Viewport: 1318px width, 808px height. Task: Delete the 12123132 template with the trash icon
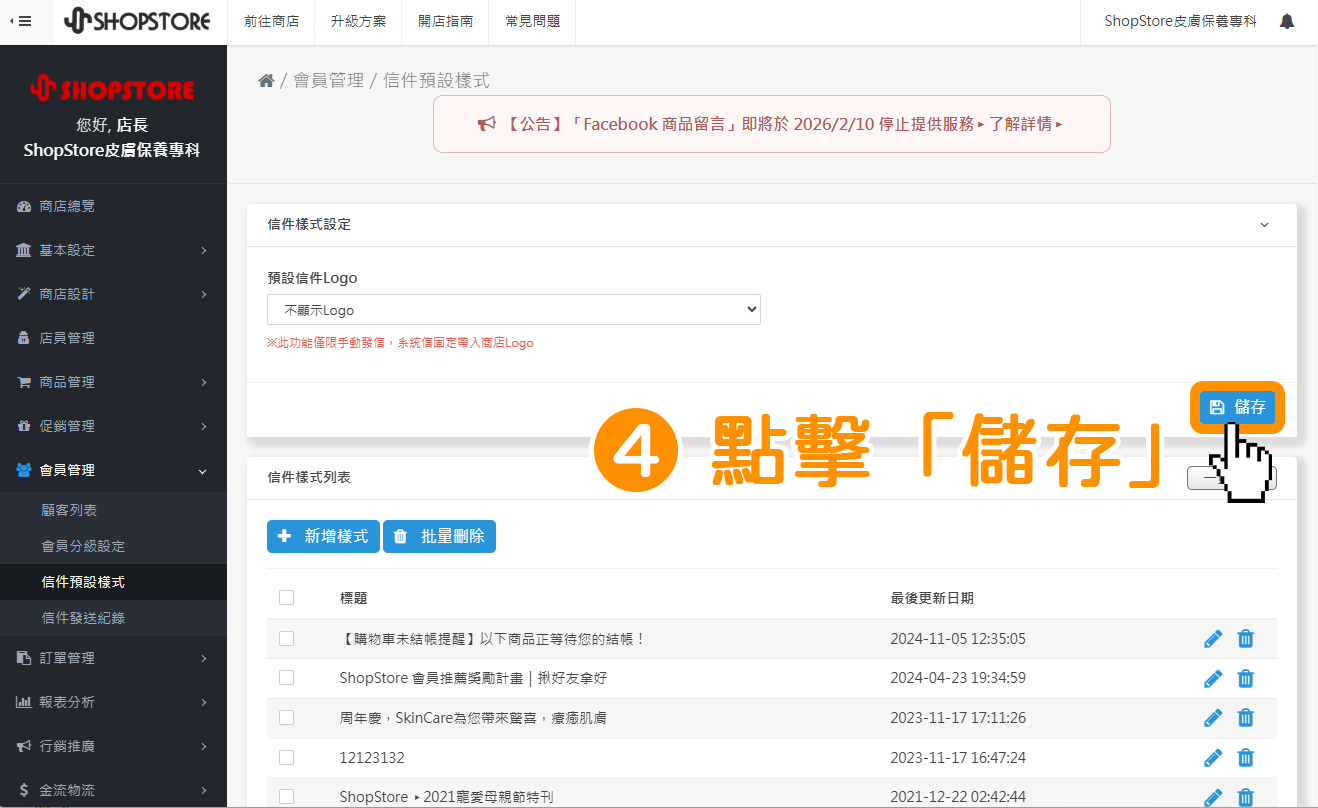tap(1245, 757)
